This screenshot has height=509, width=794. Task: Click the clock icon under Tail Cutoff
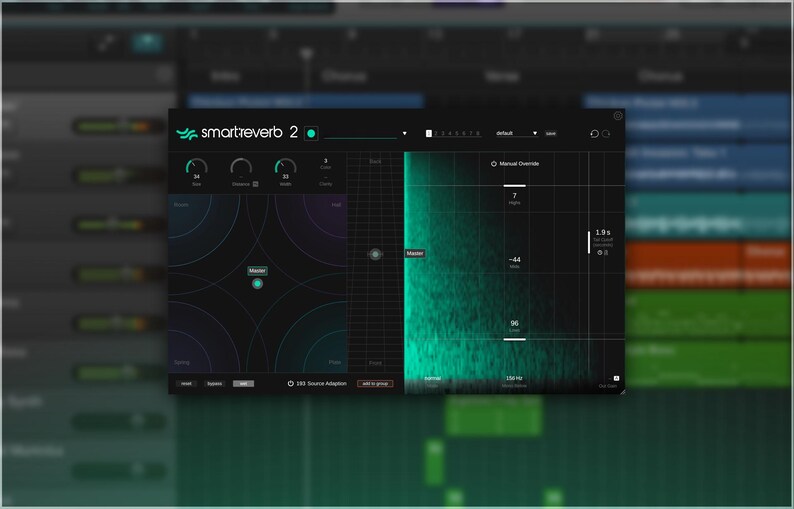[x=600, y=252]
